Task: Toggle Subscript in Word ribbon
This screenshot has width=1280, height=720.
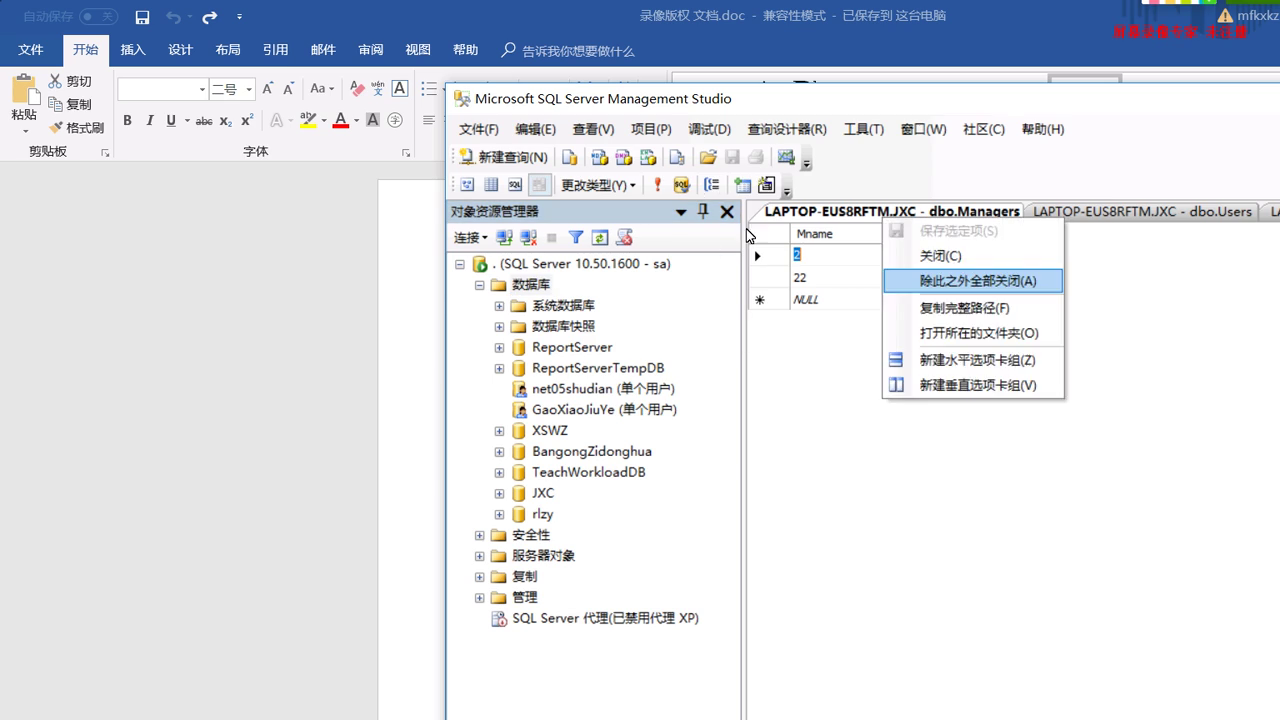Action: click(225, 121)
